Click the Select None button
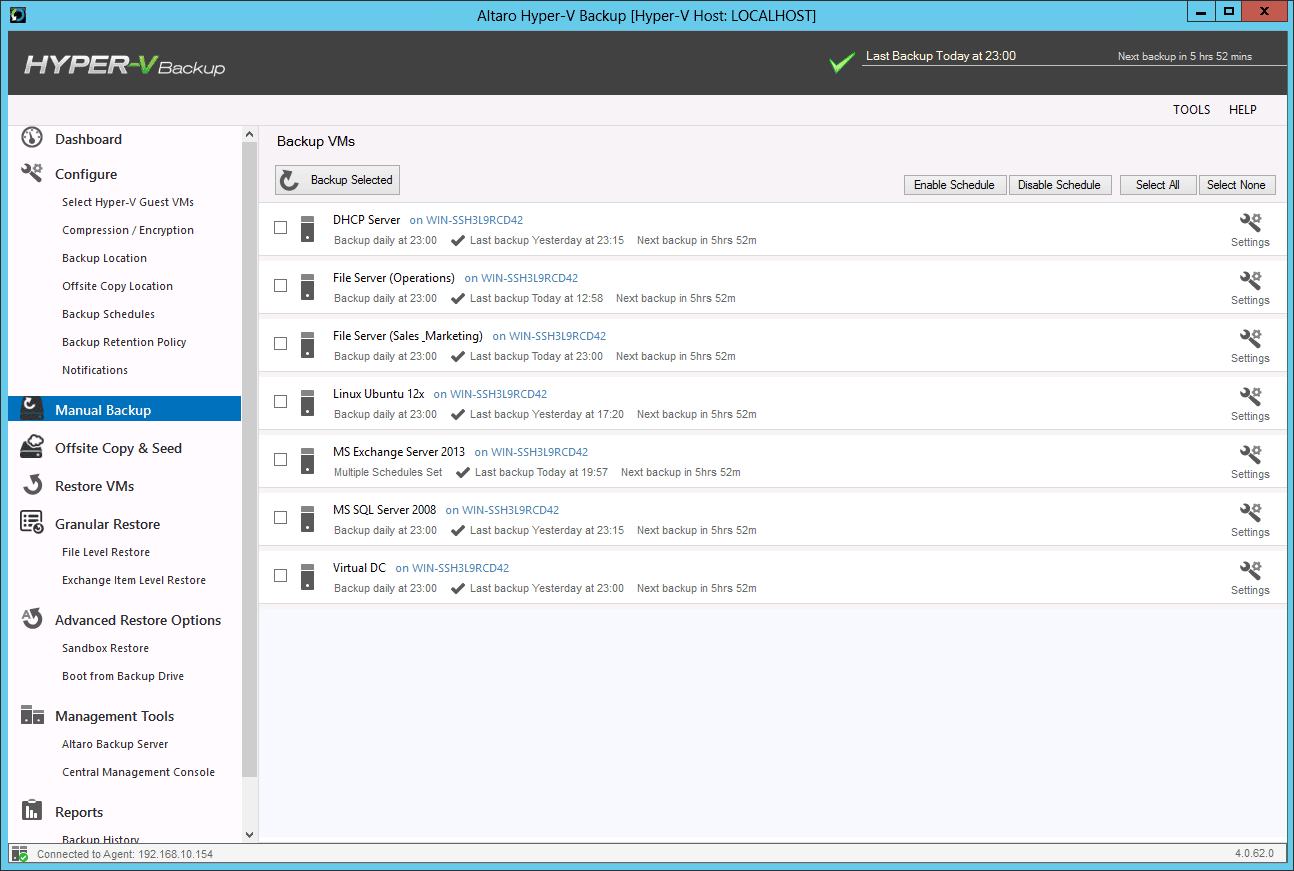The image size is (1294, 871). (x=1236, y=185)
